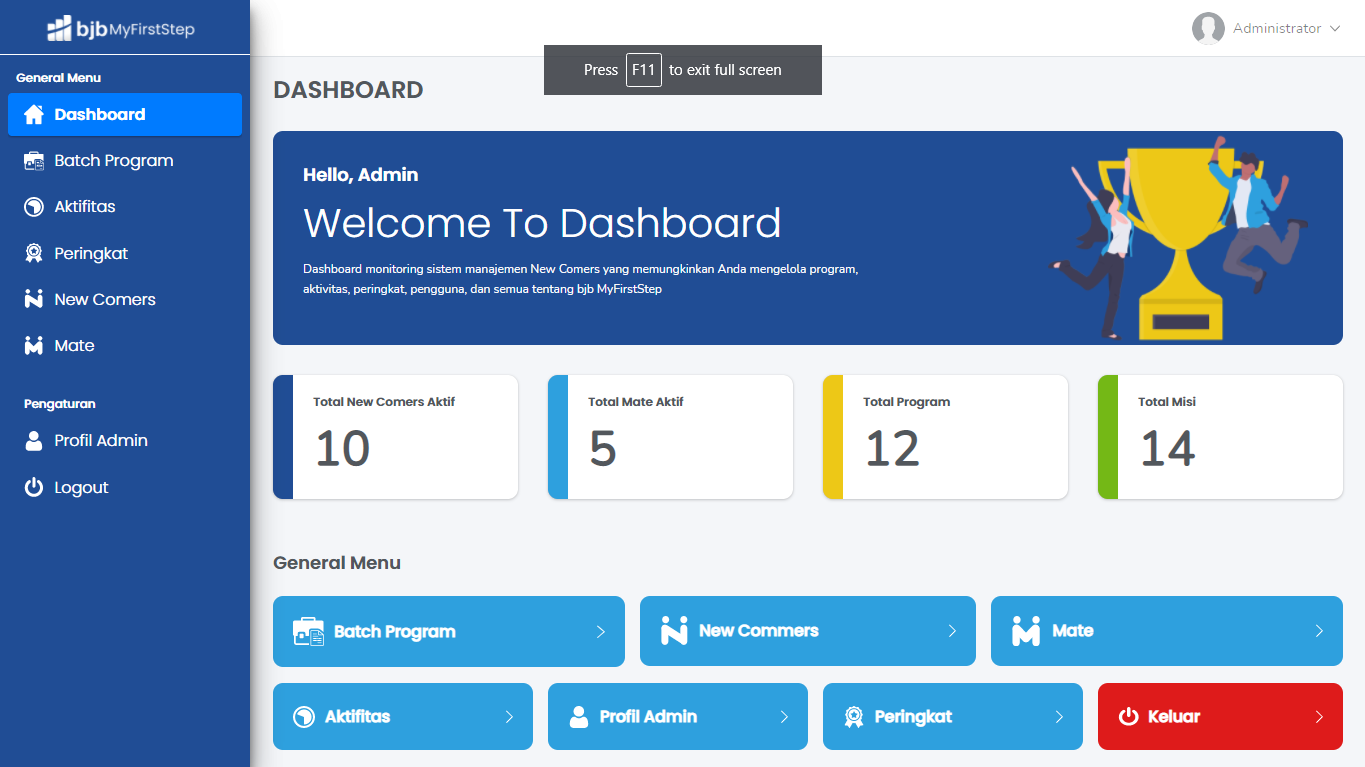Expand the Administrator account dropdown arrow
1365x767 pixels.
(x=1335, y=29)
